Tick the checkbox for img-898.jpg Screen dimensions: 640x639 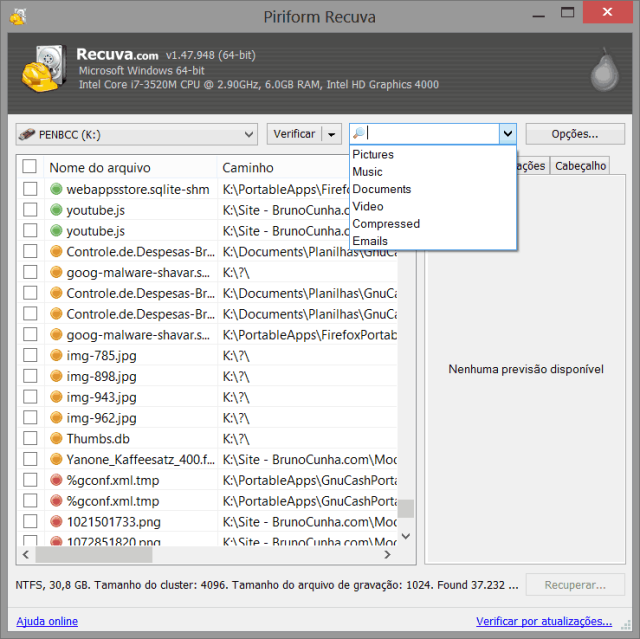(x=30, y=376)
